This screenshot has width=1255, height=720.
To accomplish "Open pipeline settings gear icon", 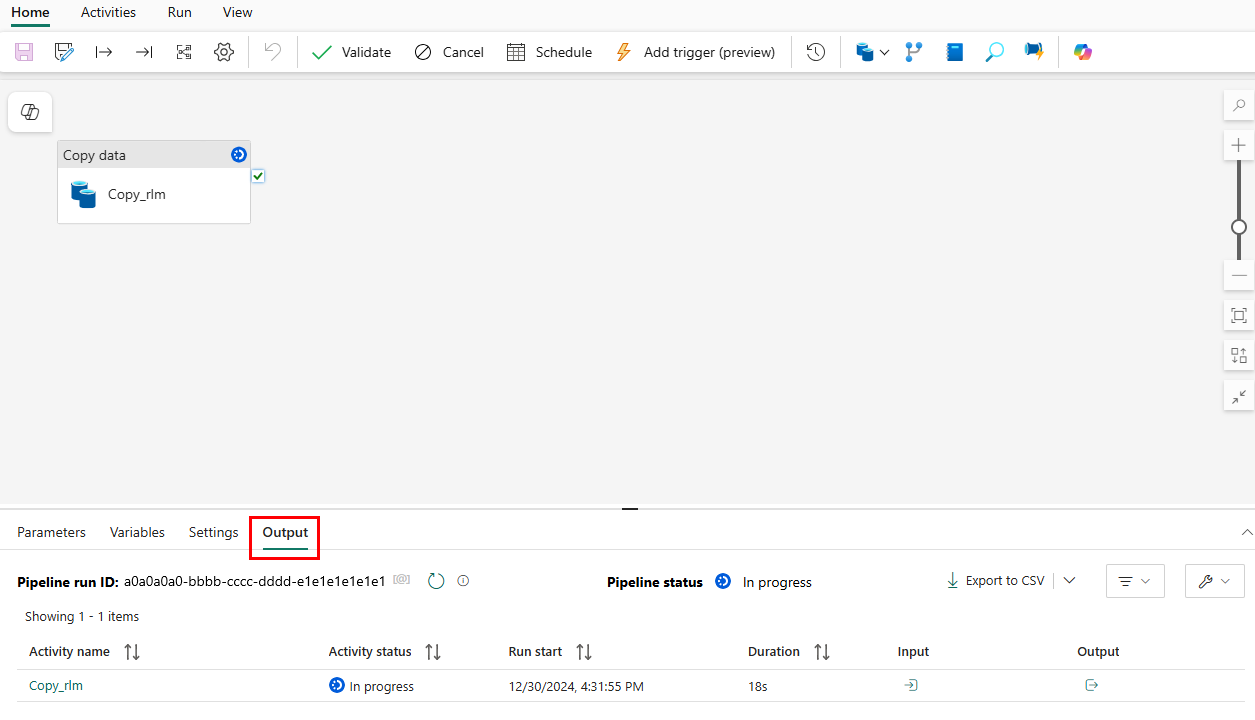I will pos(224,52).
